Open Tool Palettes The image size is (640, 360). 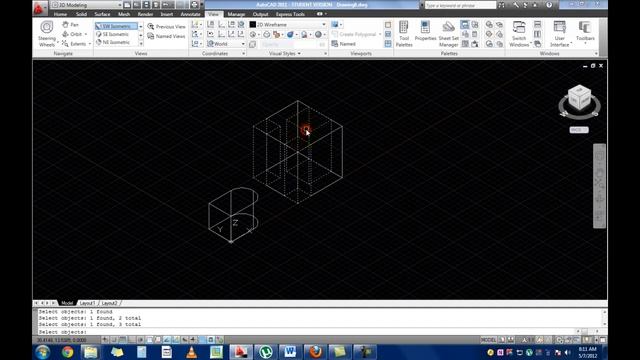(404, 33)
